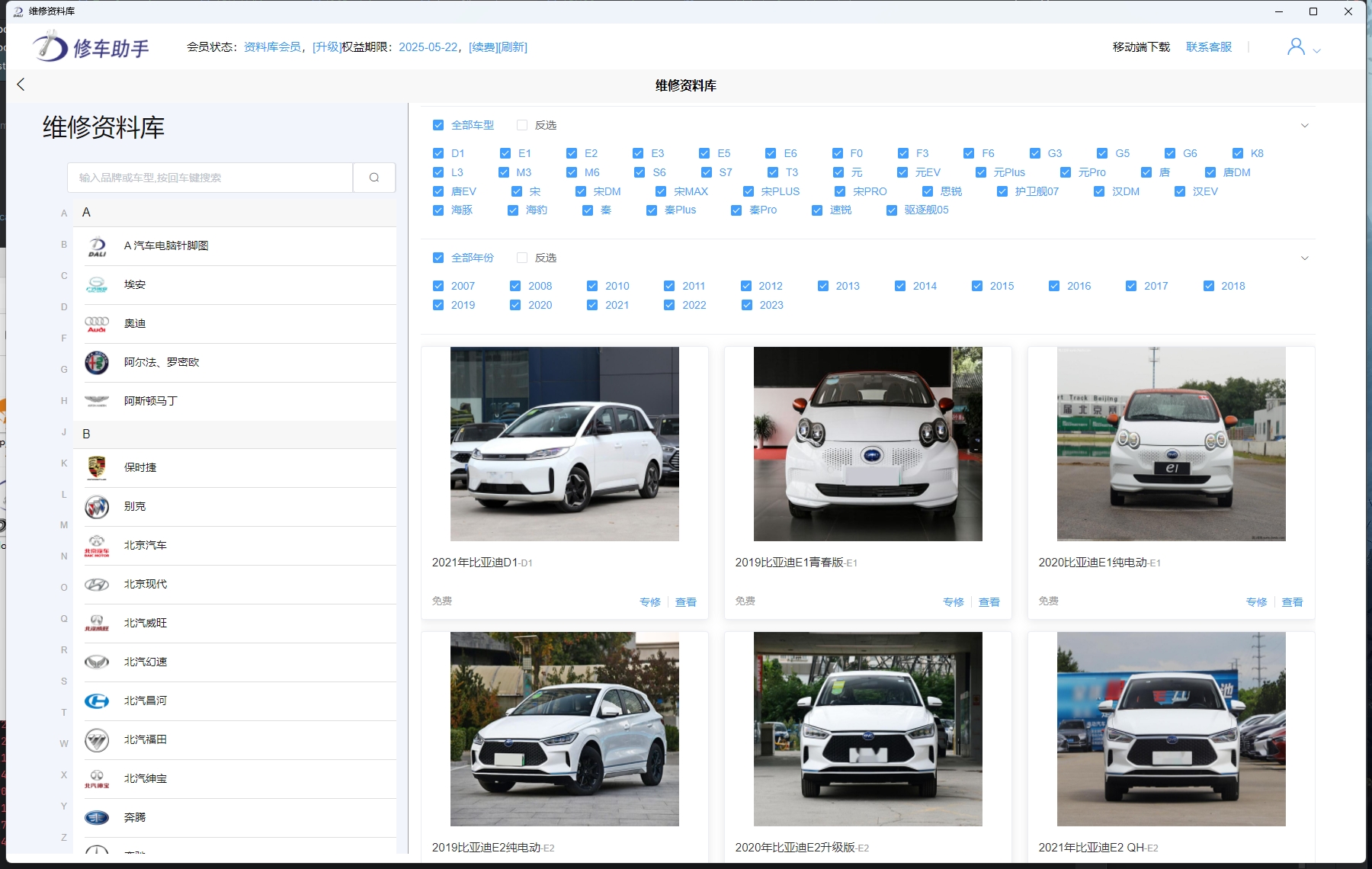The image size is (1372, 869).
Task: Open 移动端下载 mobile download
Action: pos(1141,47)
